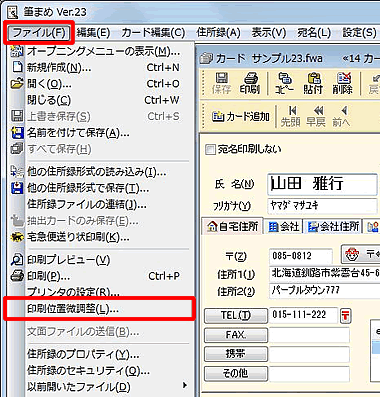Viewport: 380px width, 397px height.
Task: Click the TEL(T) button
Action: pos(236,315)
